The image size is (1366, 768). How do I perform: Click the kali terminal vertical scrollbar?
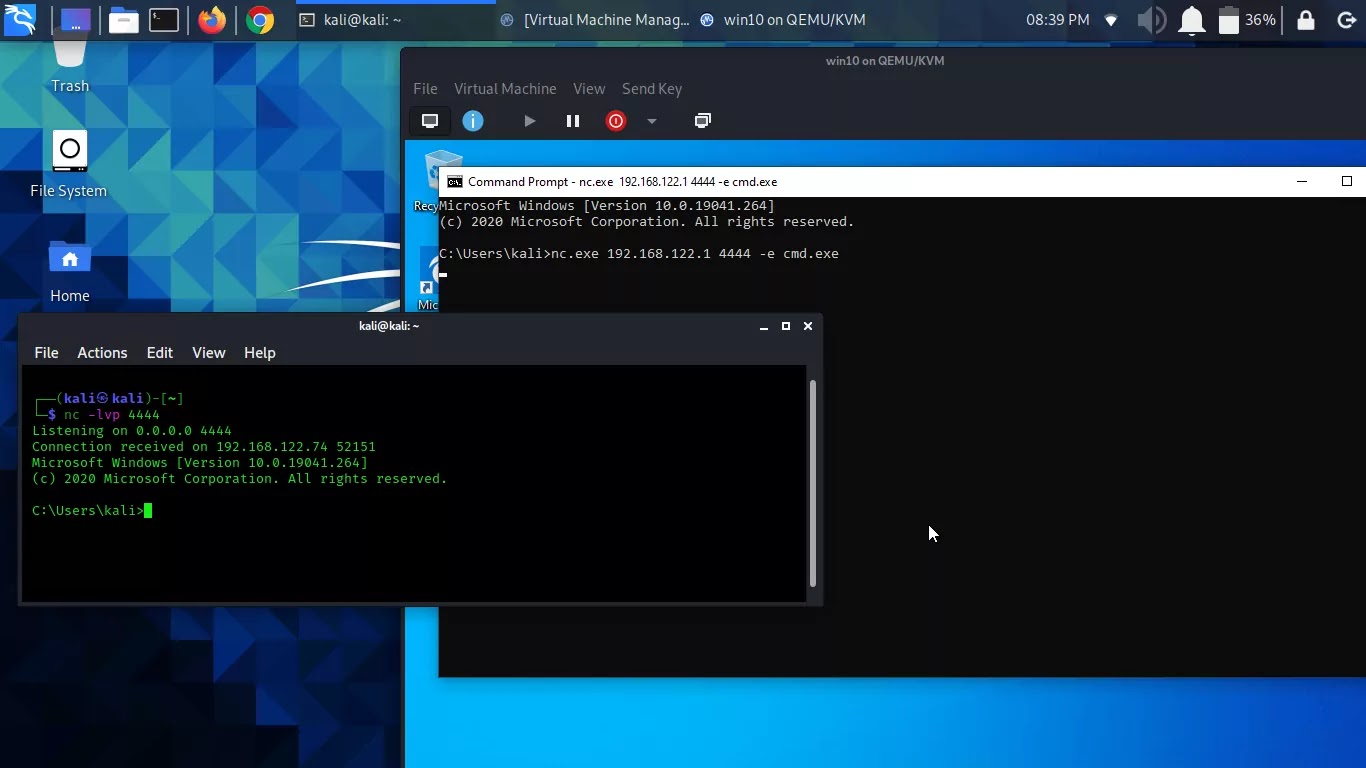click(812, 484)
